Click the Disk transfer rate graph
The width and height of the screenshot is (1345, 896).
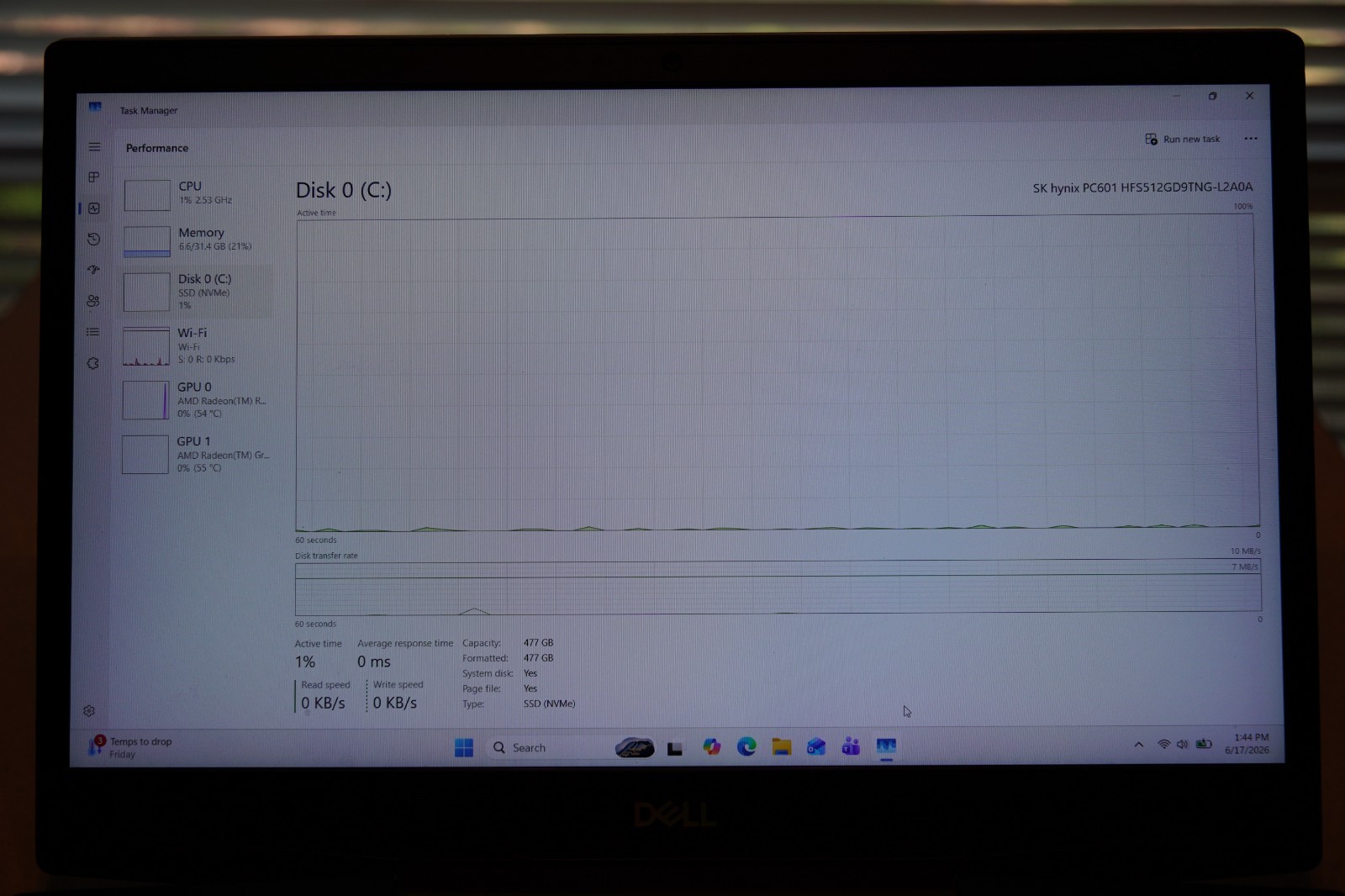[778, 587]
